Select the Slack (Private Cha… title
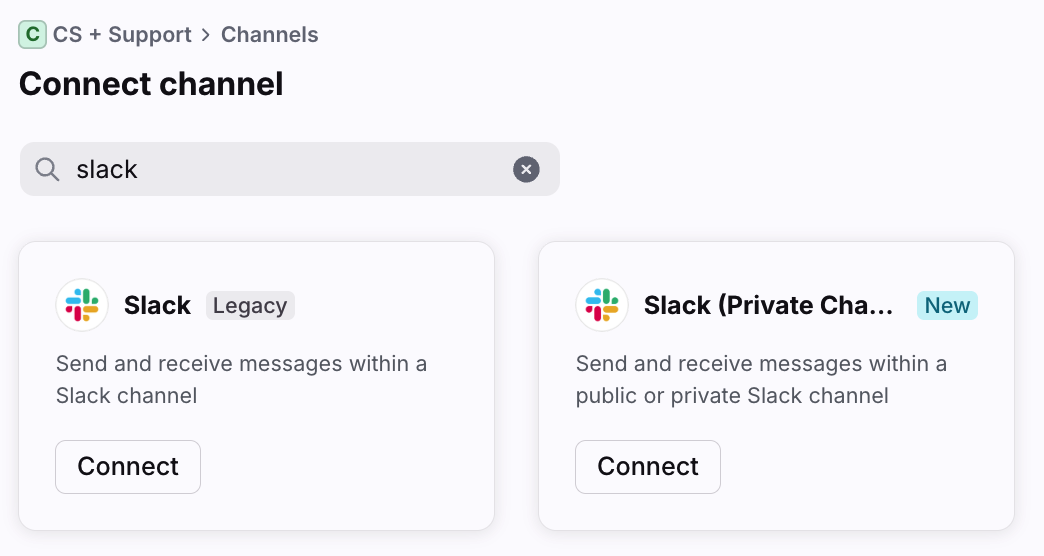Screen dimensions: 1044x556 [768, 306]
